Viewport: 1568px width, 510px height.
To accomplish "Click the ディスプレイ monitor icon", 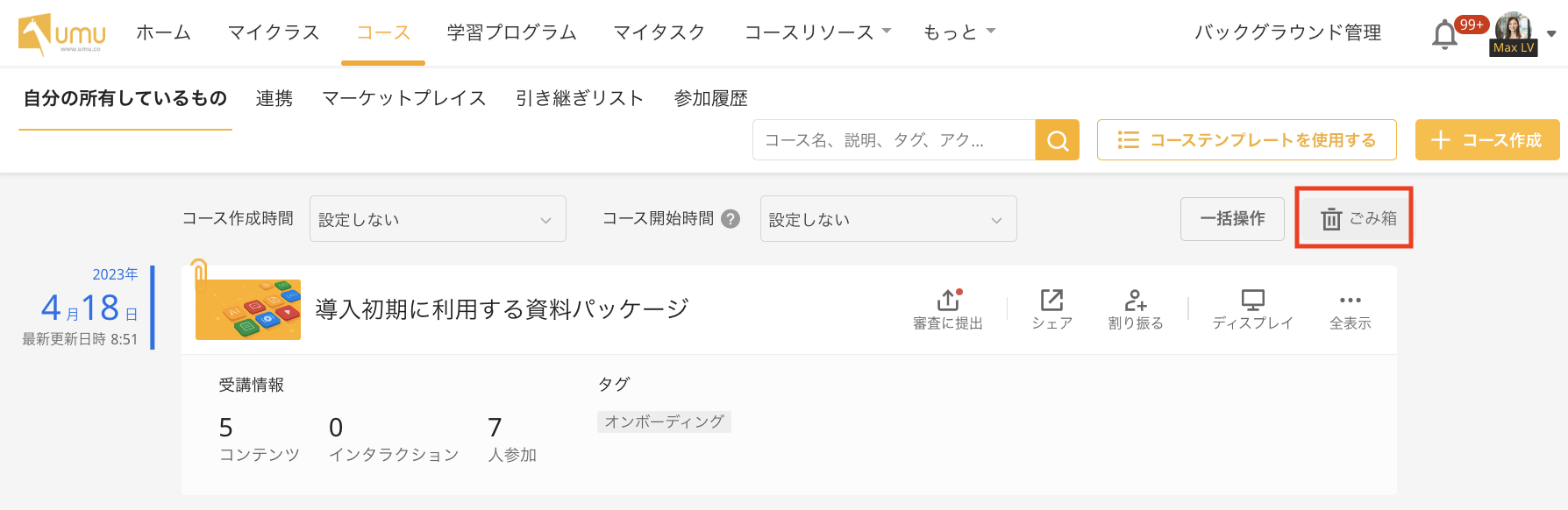I will [1252, 301].
